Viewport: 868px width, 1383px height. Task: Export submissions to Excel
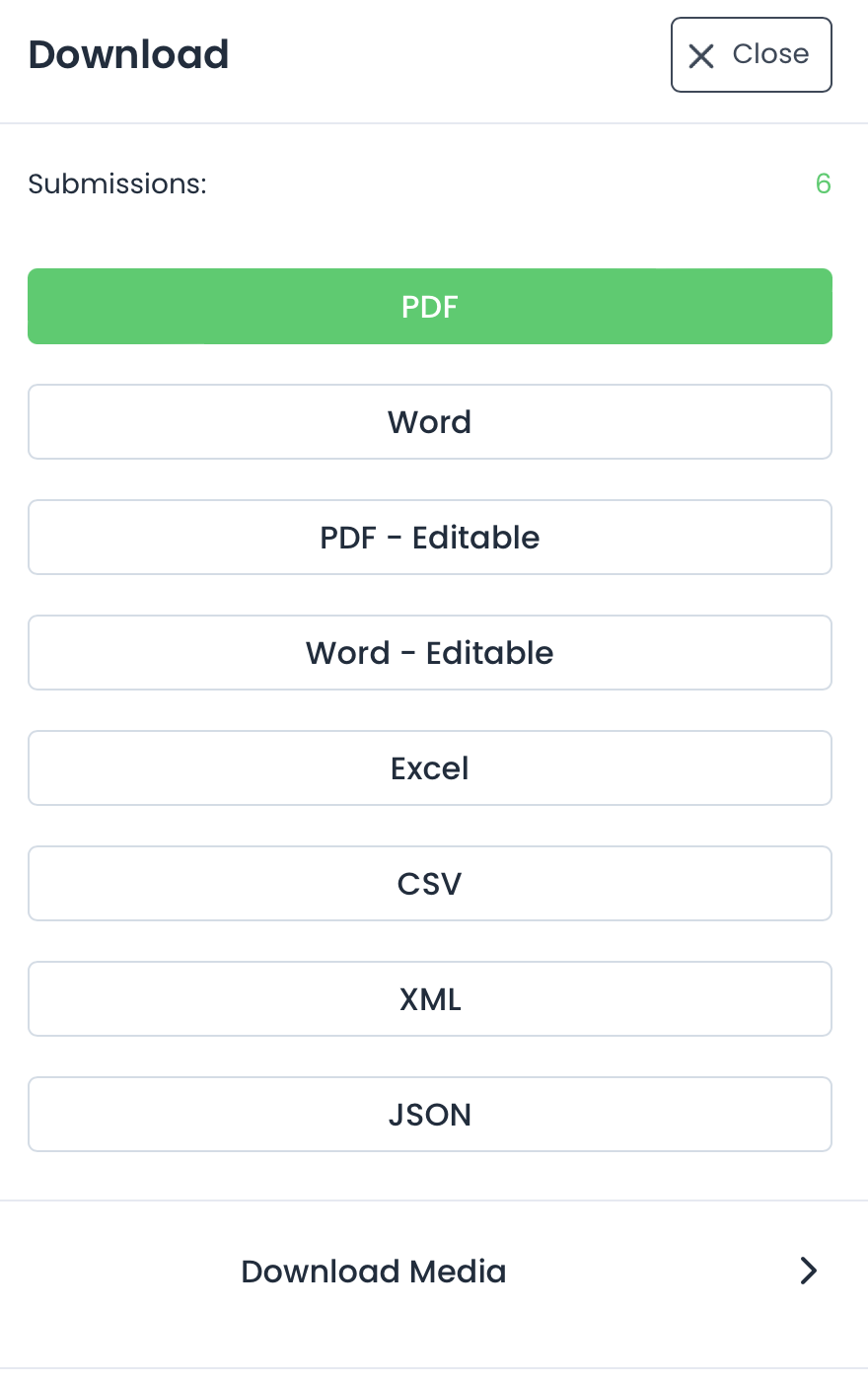point(430,768)
